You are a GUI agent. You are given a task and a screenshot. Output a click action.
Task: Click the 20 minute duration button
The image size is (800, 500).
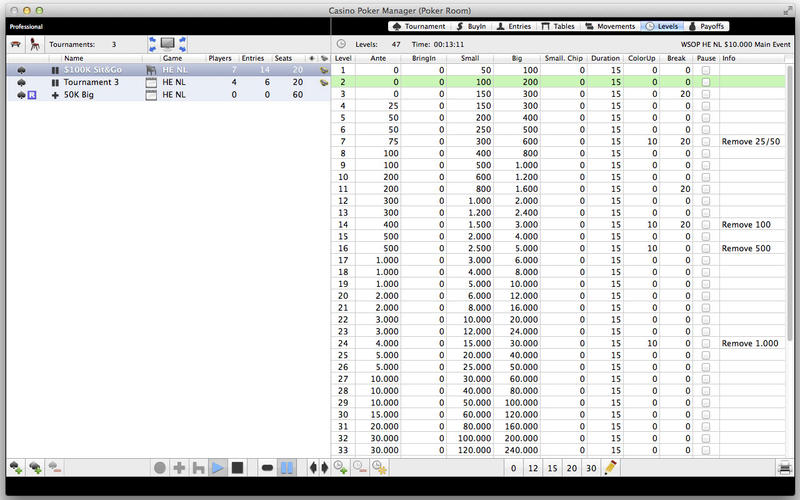(570, 467)
